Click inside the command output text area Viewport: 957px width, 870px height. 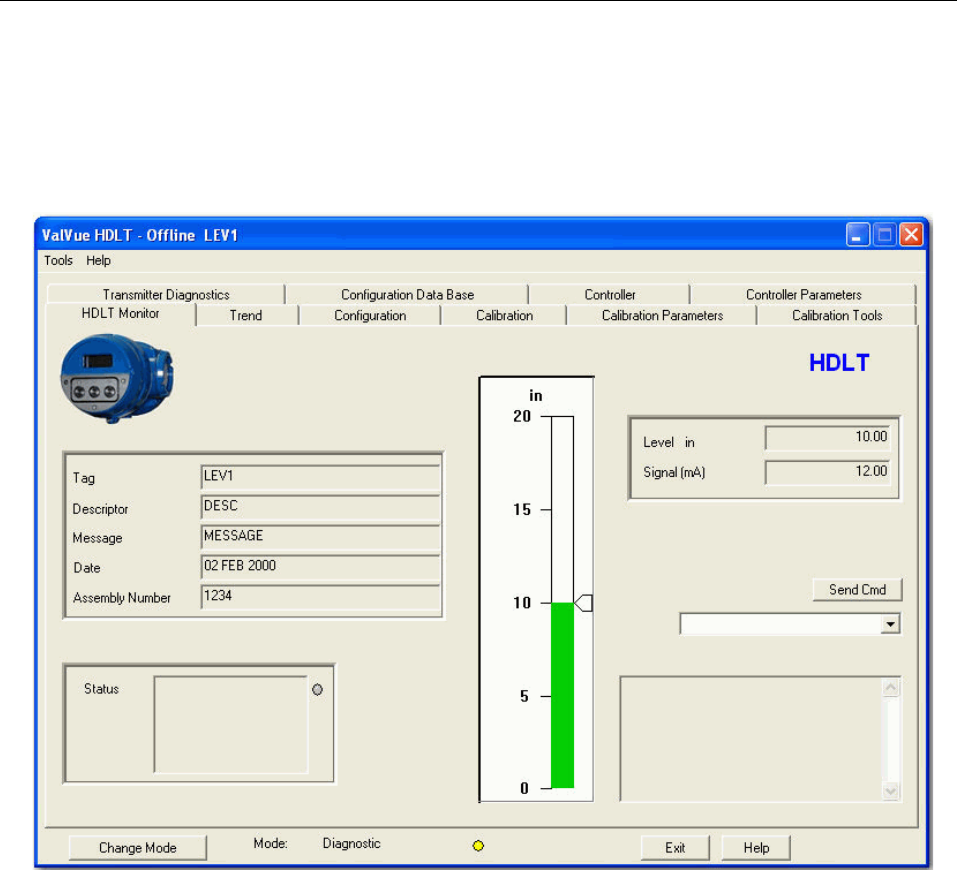pyautogui.click(x=751, y=739)
